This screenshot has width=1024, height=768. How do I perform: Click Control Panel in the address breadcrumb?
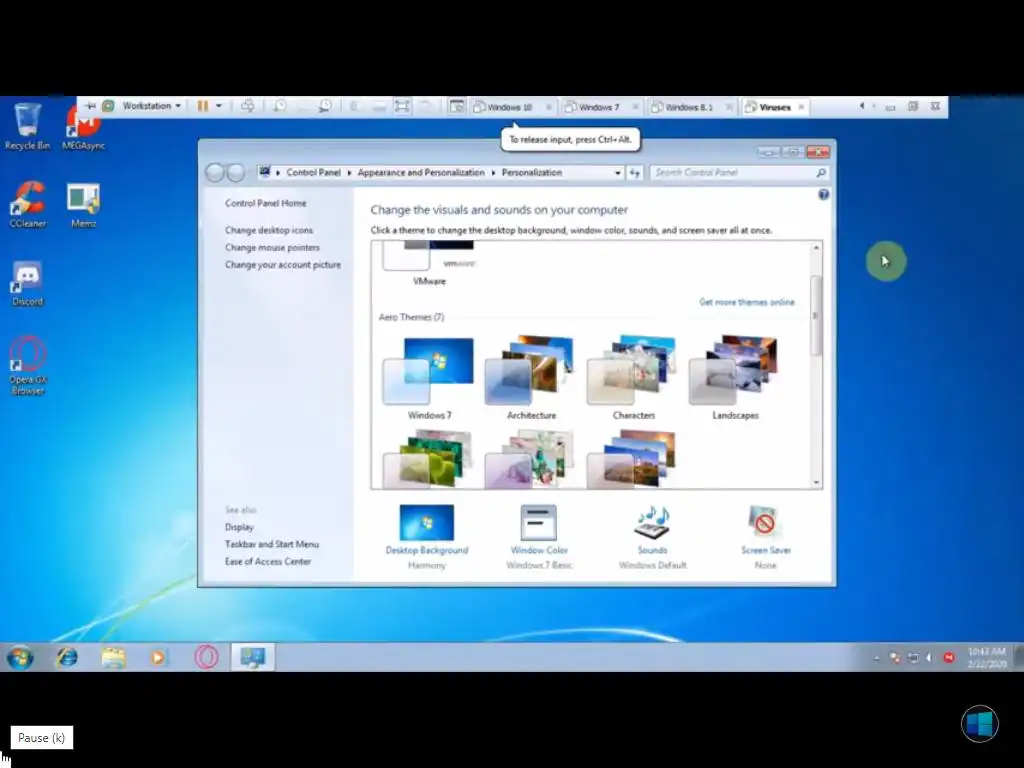313,172
